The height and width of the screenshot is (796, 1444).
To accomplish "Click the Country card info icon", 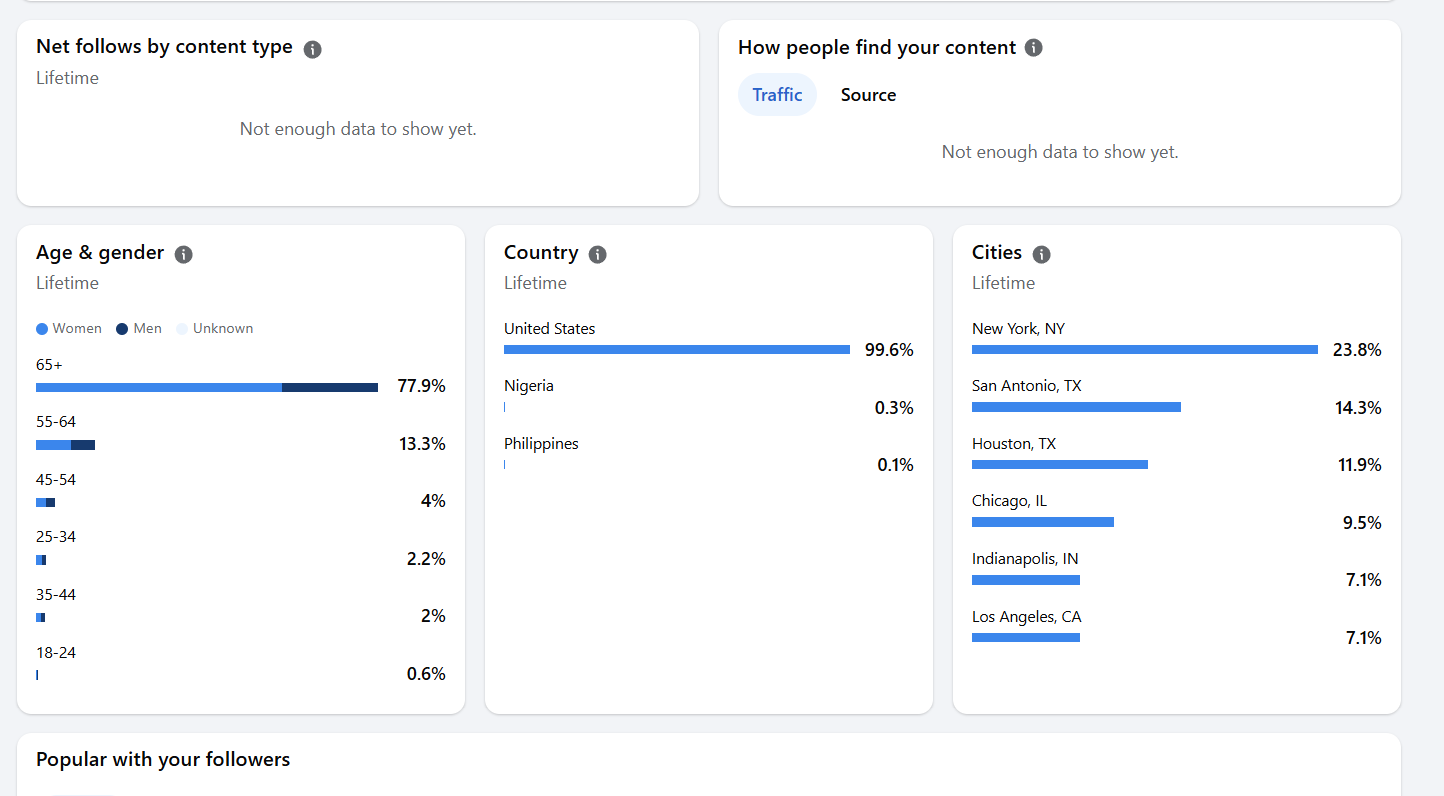I will pos(598,254).
